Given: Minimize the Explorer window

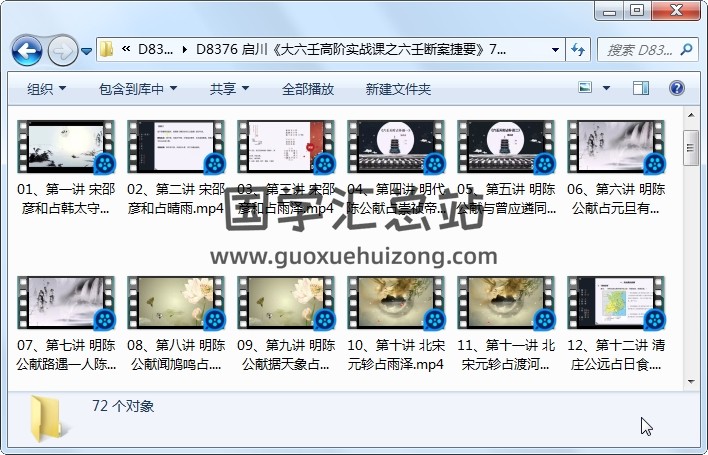Looking at the screenshot, I should (x=609, y=10).
